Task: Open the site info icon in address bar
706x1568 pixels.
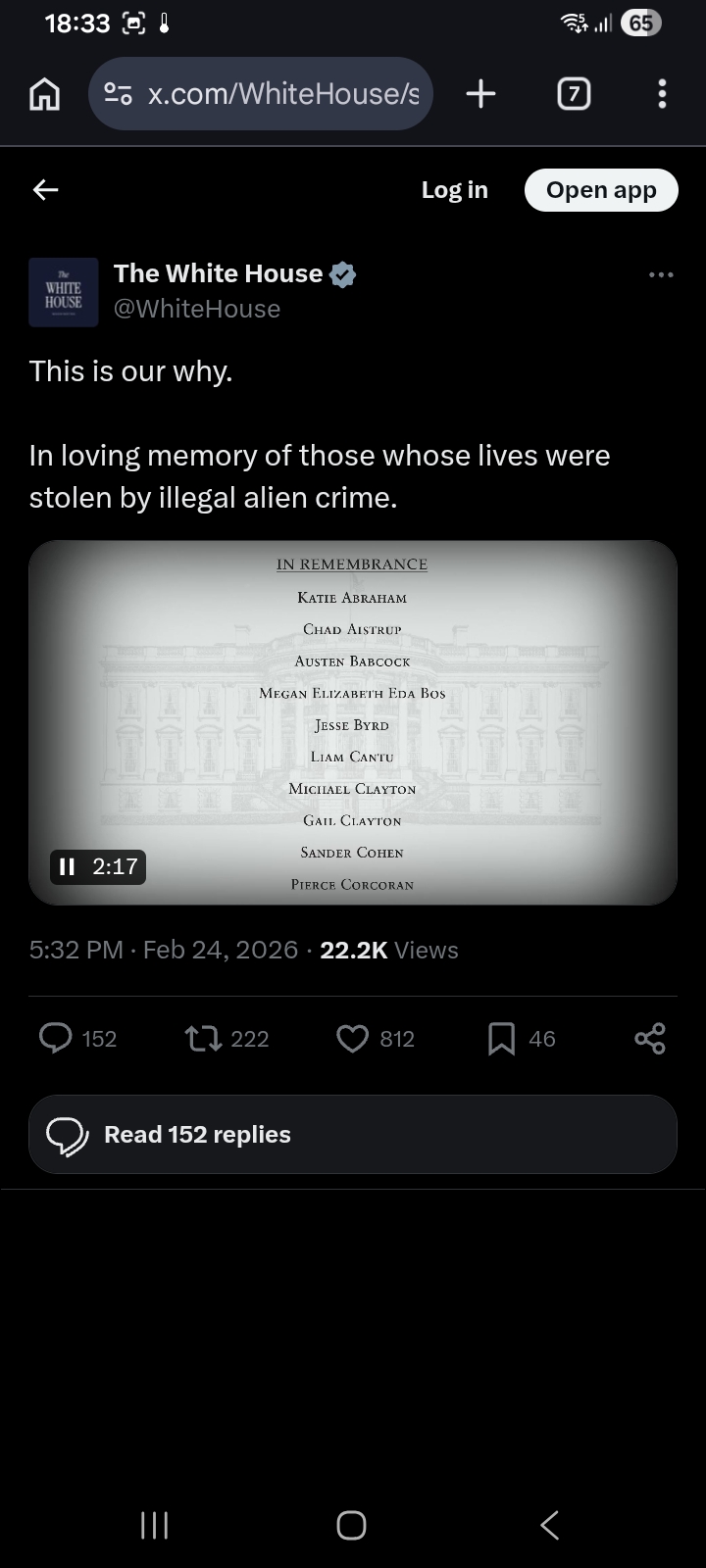Action: [x=119, y=94]
